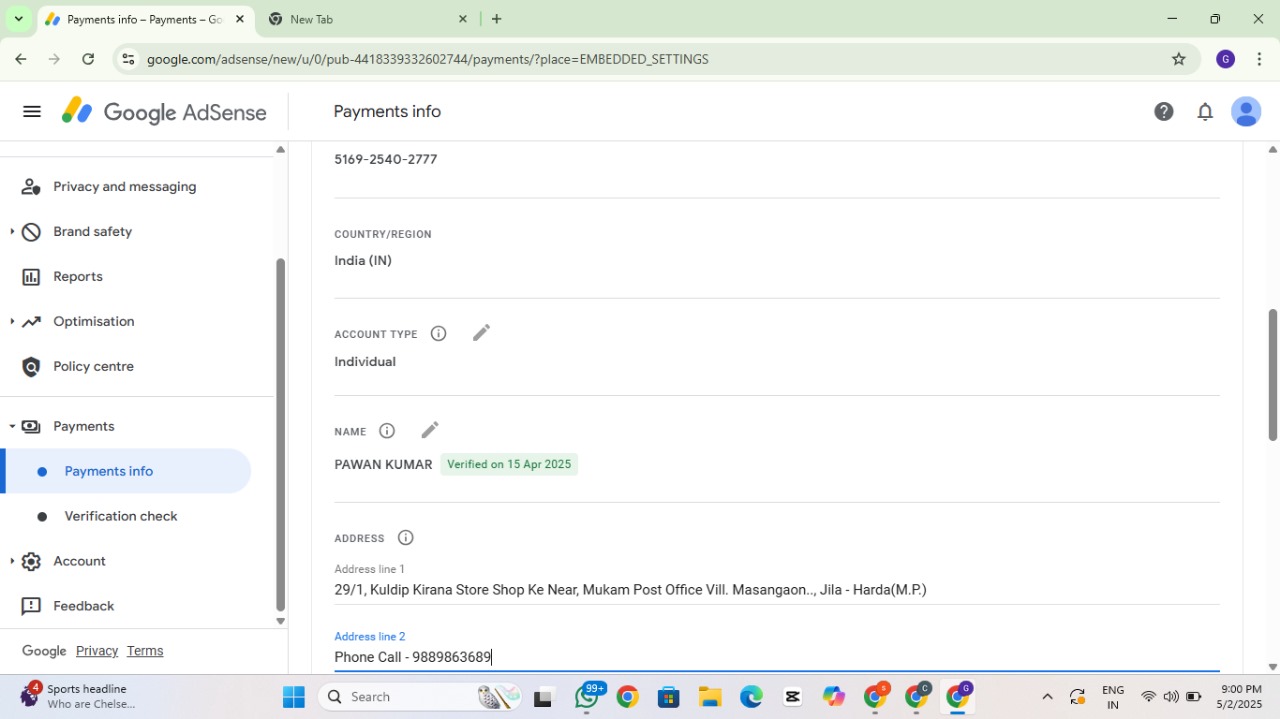This screenshot has height=719, width=1280.
Task: Click the 'Verified on 15 Apr 2025' badge
Action: coord(509,464)
